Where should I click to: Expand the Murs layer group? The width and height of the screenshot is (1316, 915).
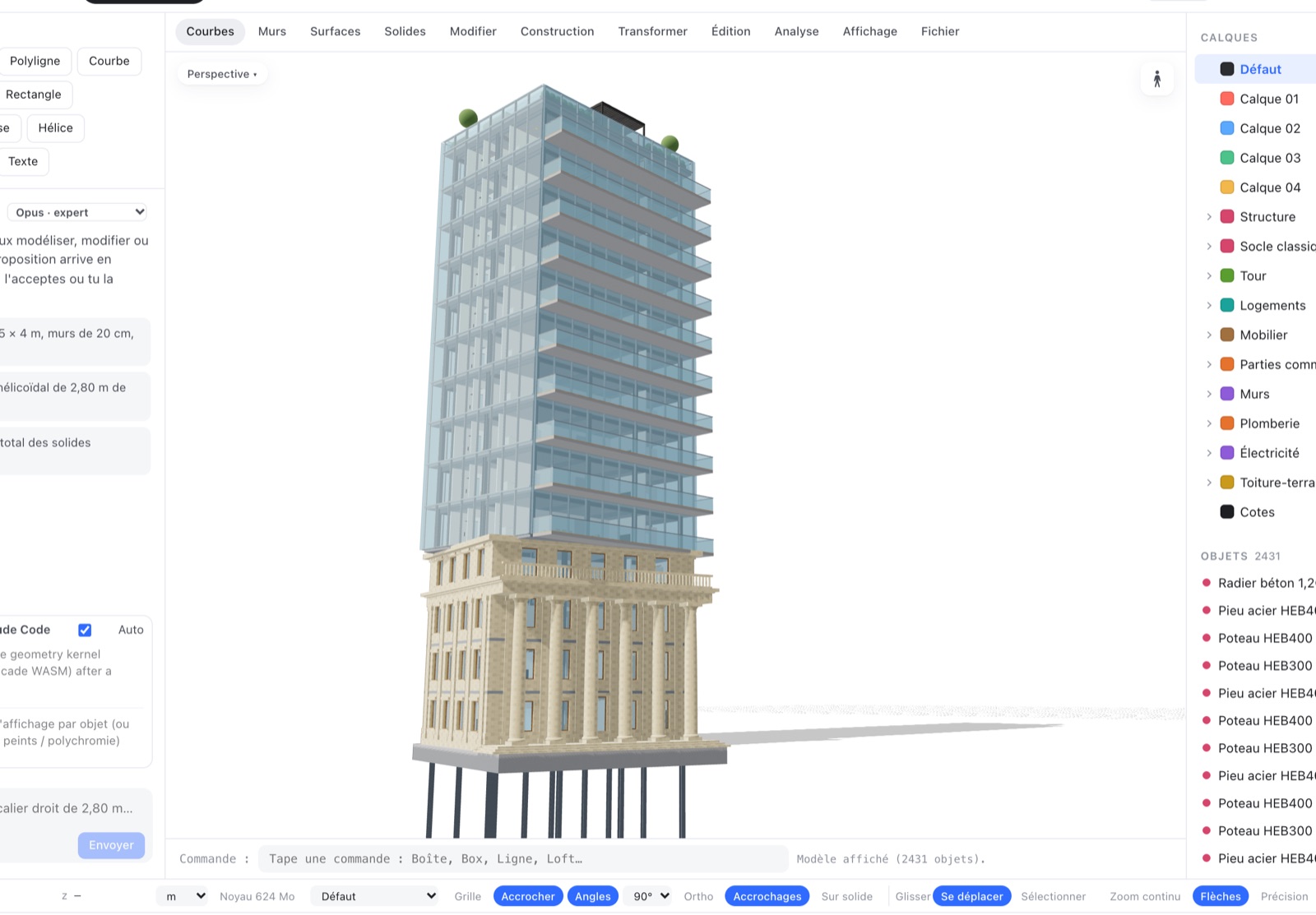[x=1208, y=395]
